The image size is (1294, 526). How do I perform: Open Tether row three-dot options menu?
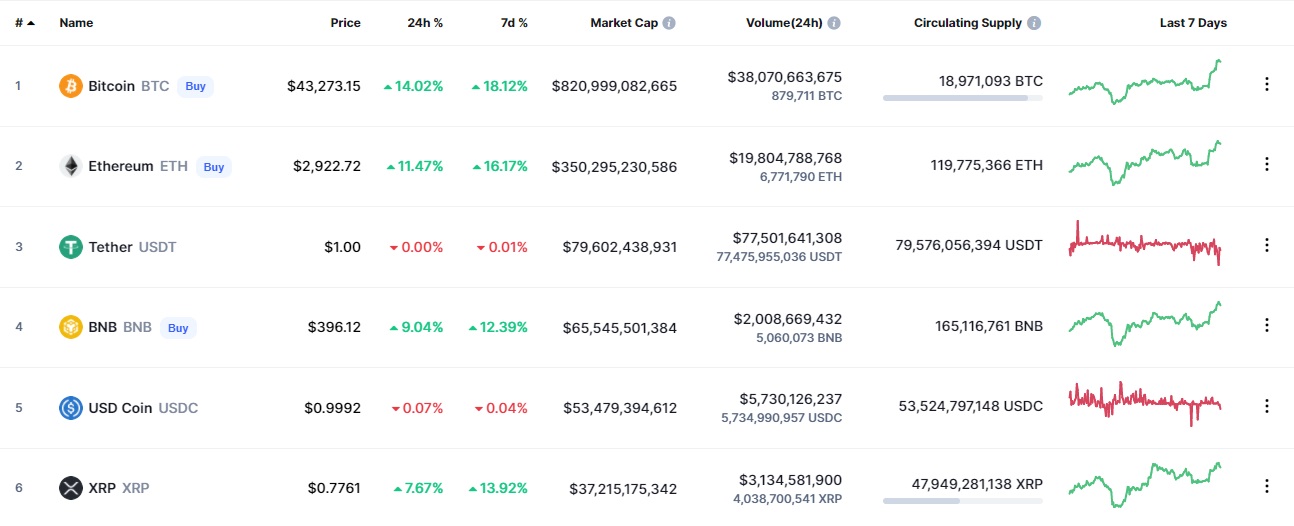click(x=1266, y=245)
